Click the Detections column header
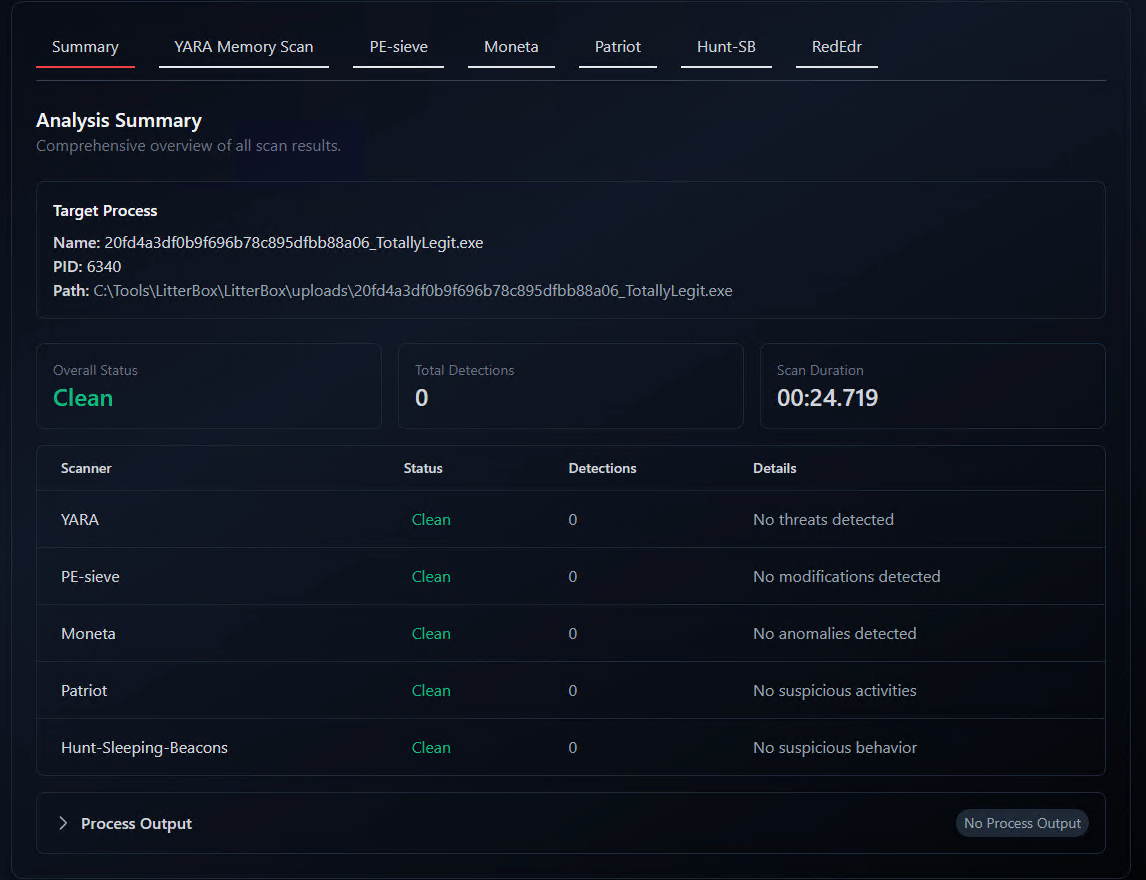The height and width of the screenshot is (880, 1146). [602, 468]
